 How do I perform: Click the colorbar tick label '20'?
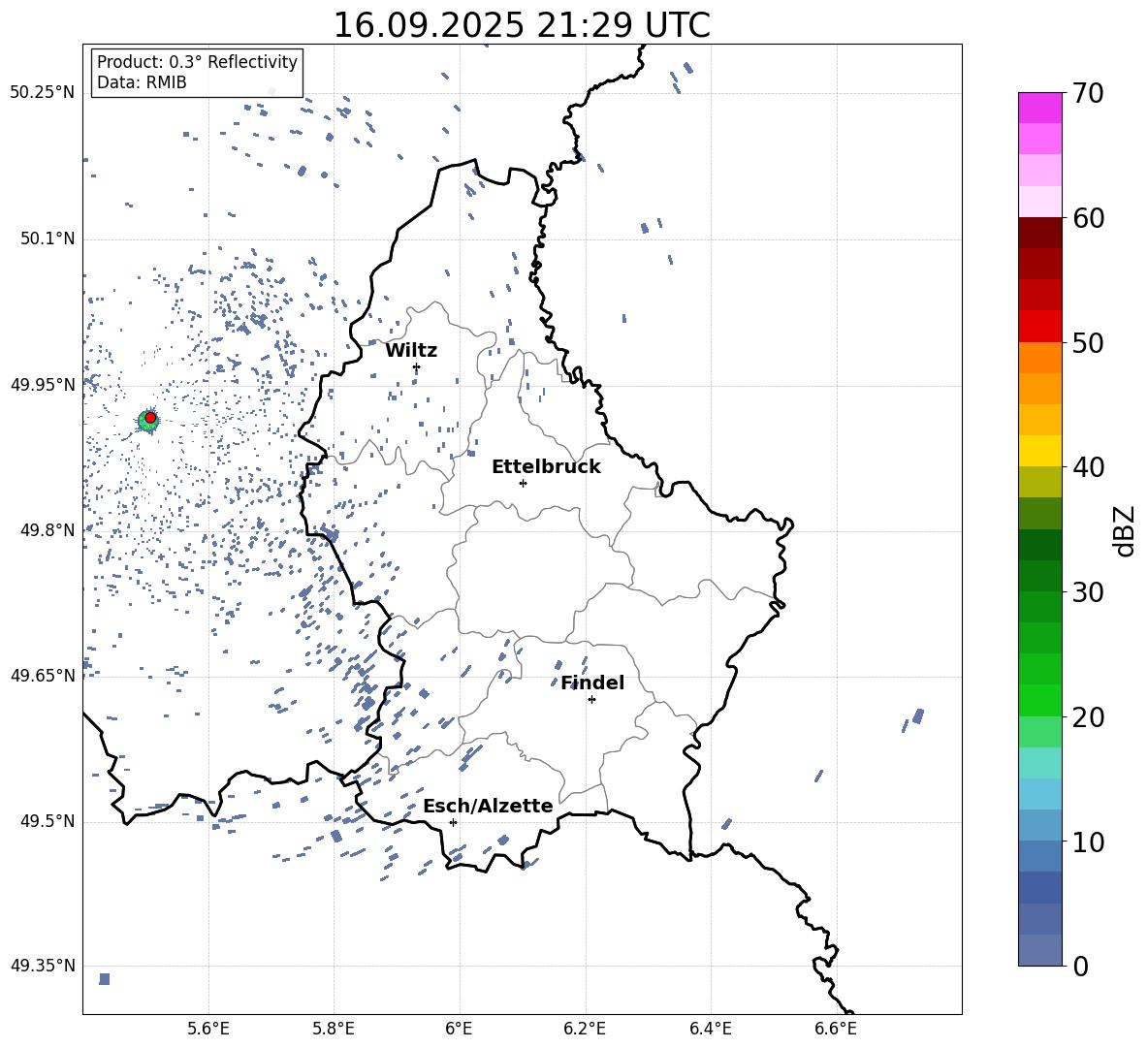pyautogui.click(x=1088, y=716)
